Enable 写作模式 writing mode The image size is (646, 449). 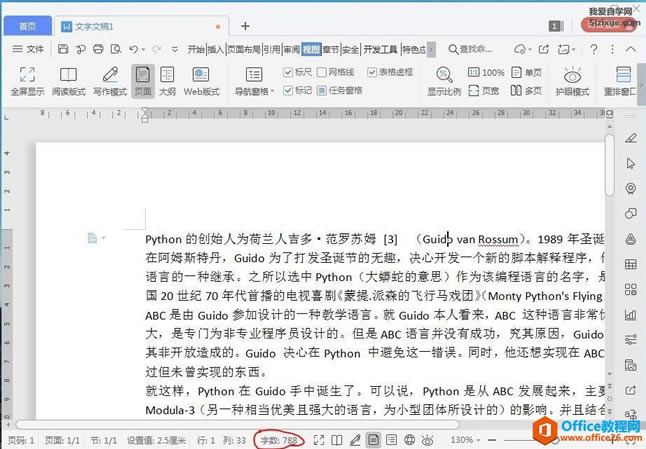[x=110, y=81]
